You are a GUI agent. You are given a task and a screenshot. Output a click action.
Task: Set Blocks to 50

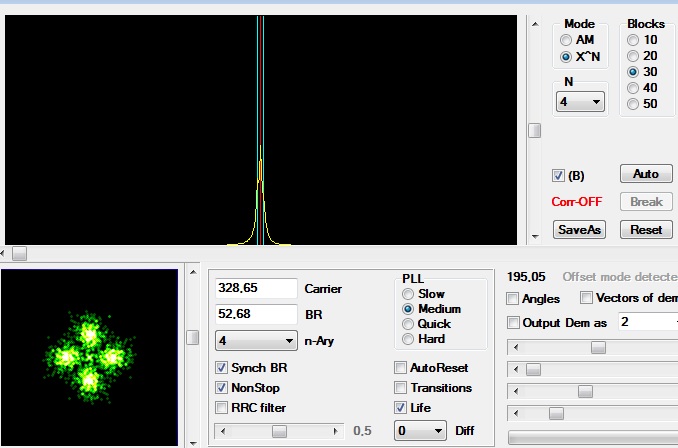(633, 104)
